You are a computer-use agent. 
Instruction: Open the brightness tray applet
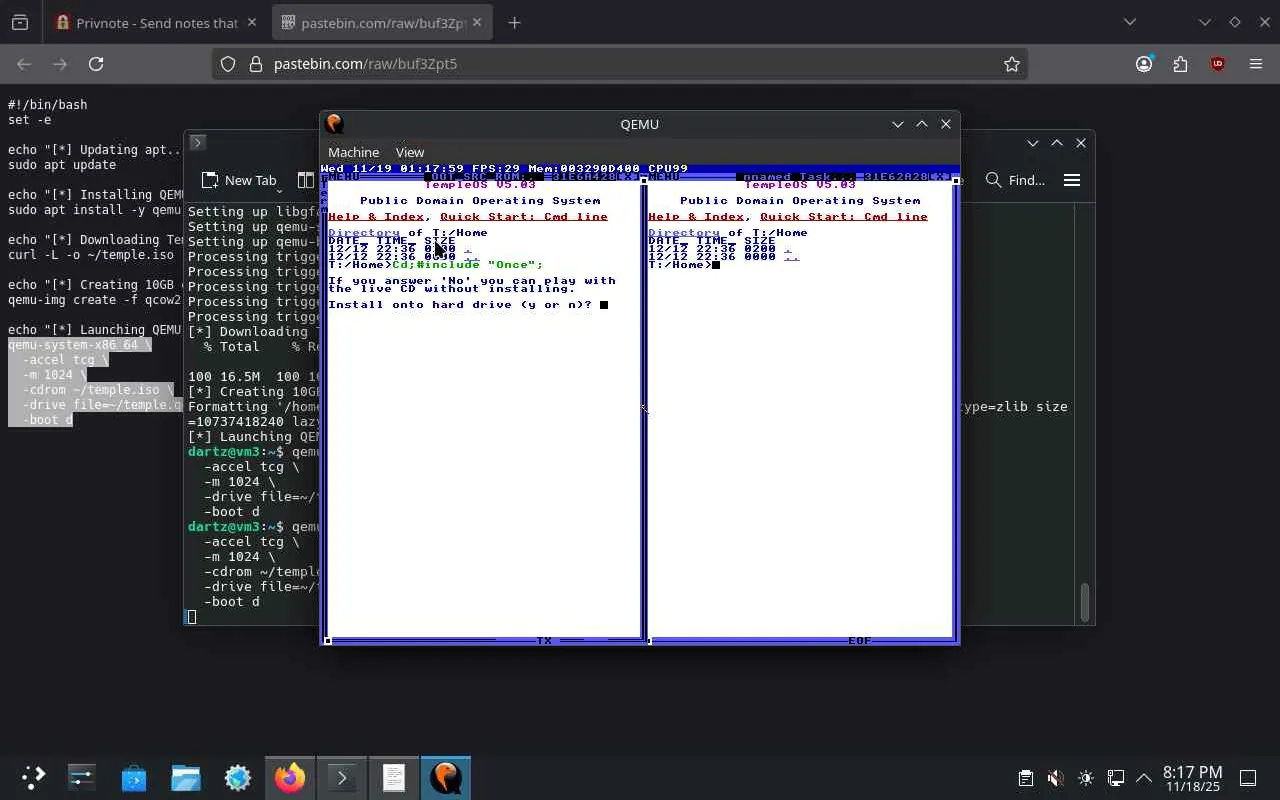click(1086, 778)
